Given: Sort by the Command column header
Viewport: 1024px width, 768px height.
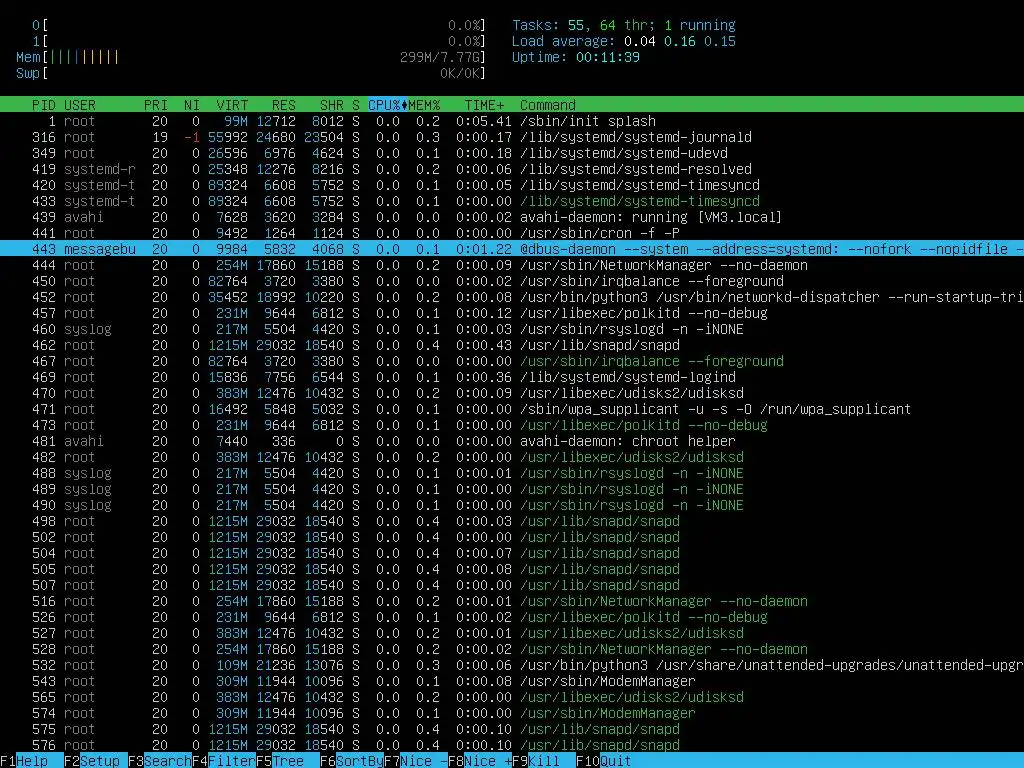Looking at the screenshot, I should point(548,105).
